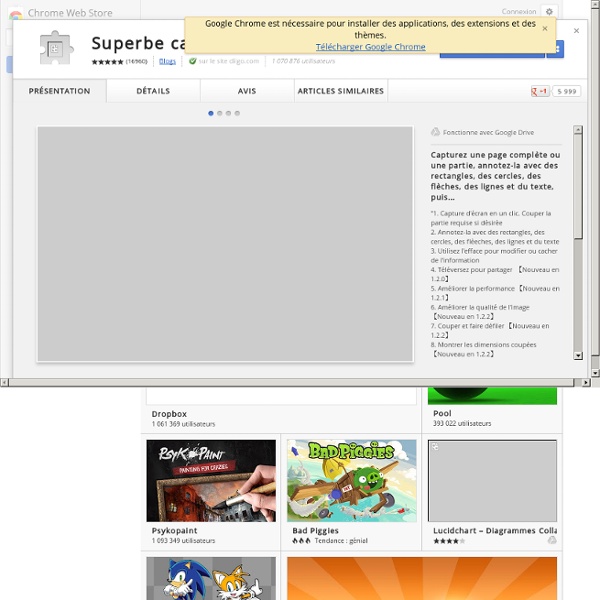Viewport: 600px width, 600px height.
Task: Click horizontal scrollbar left arrow
Action: [4, 382]
